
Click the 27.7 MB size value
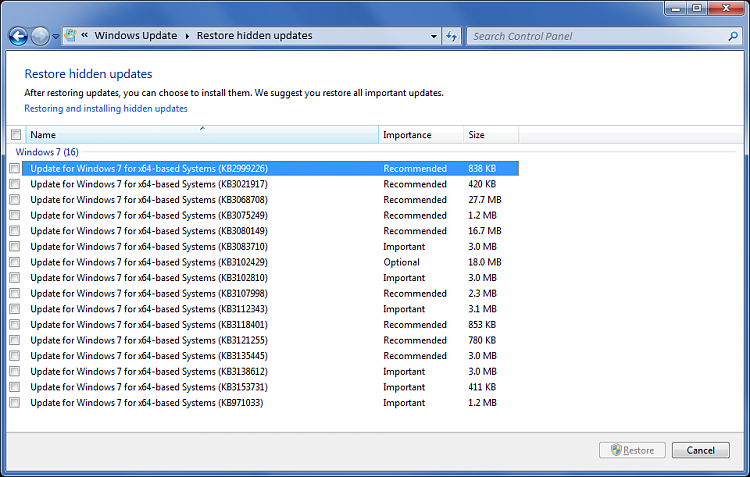[485, 200]
